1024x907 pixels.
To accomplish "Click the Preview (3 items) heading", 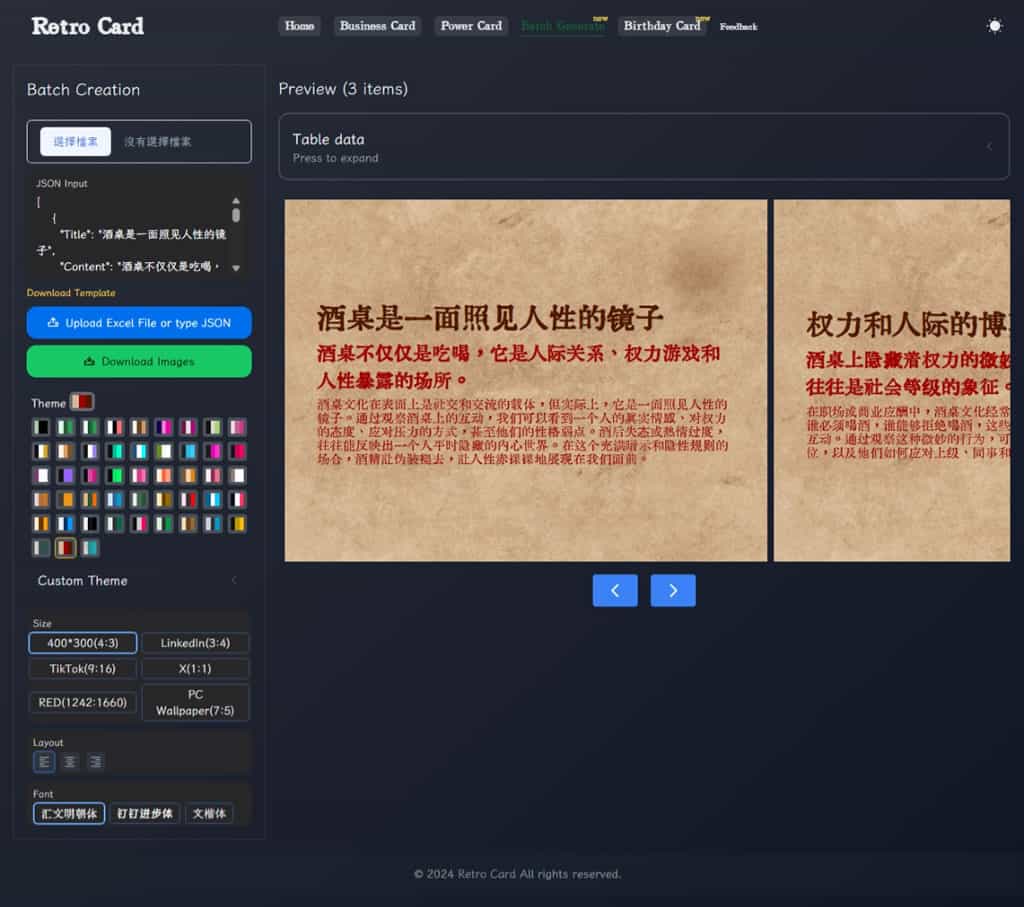I will (x=343, y=89).
